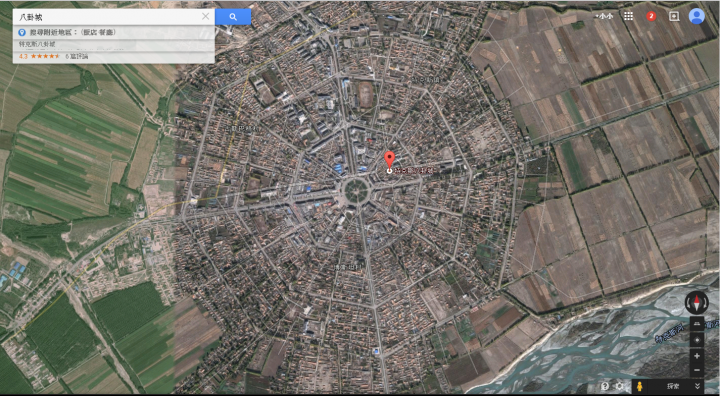720x396 pixels.
Task: Click the red location pin on map
Action: coord(389,160)
